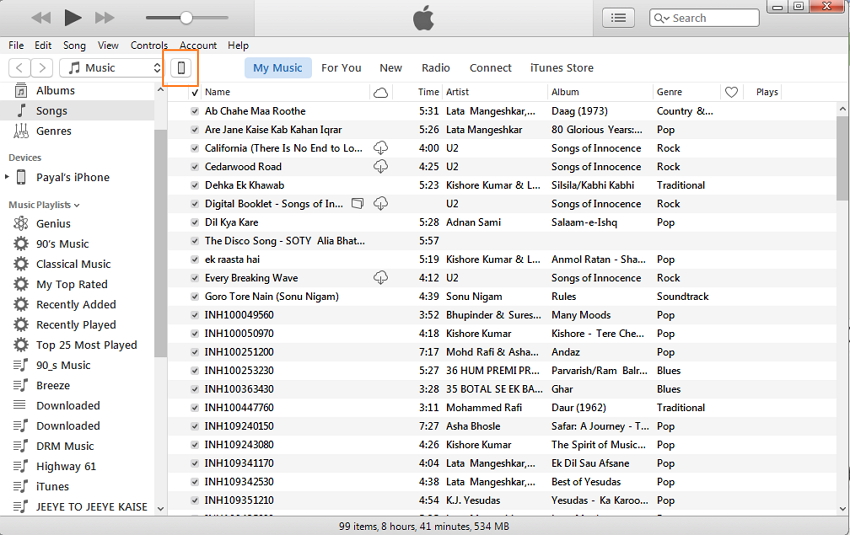This screenshot has width=850, height=535.
Task: Download Cedarwood Road from iCloud
Action: [x=381, y=166]
